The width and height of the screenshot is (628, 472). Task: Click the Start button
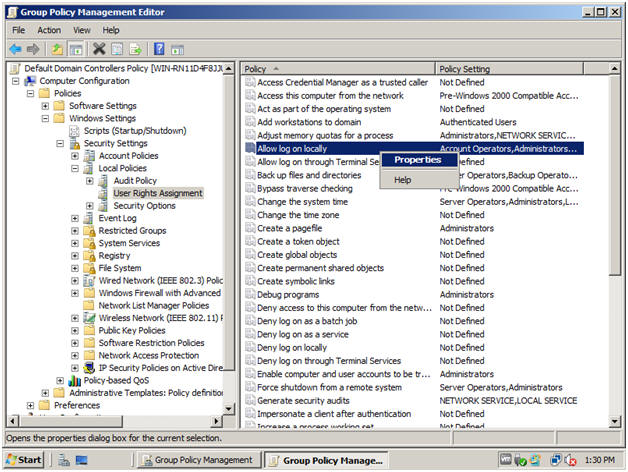pos(24,460)
